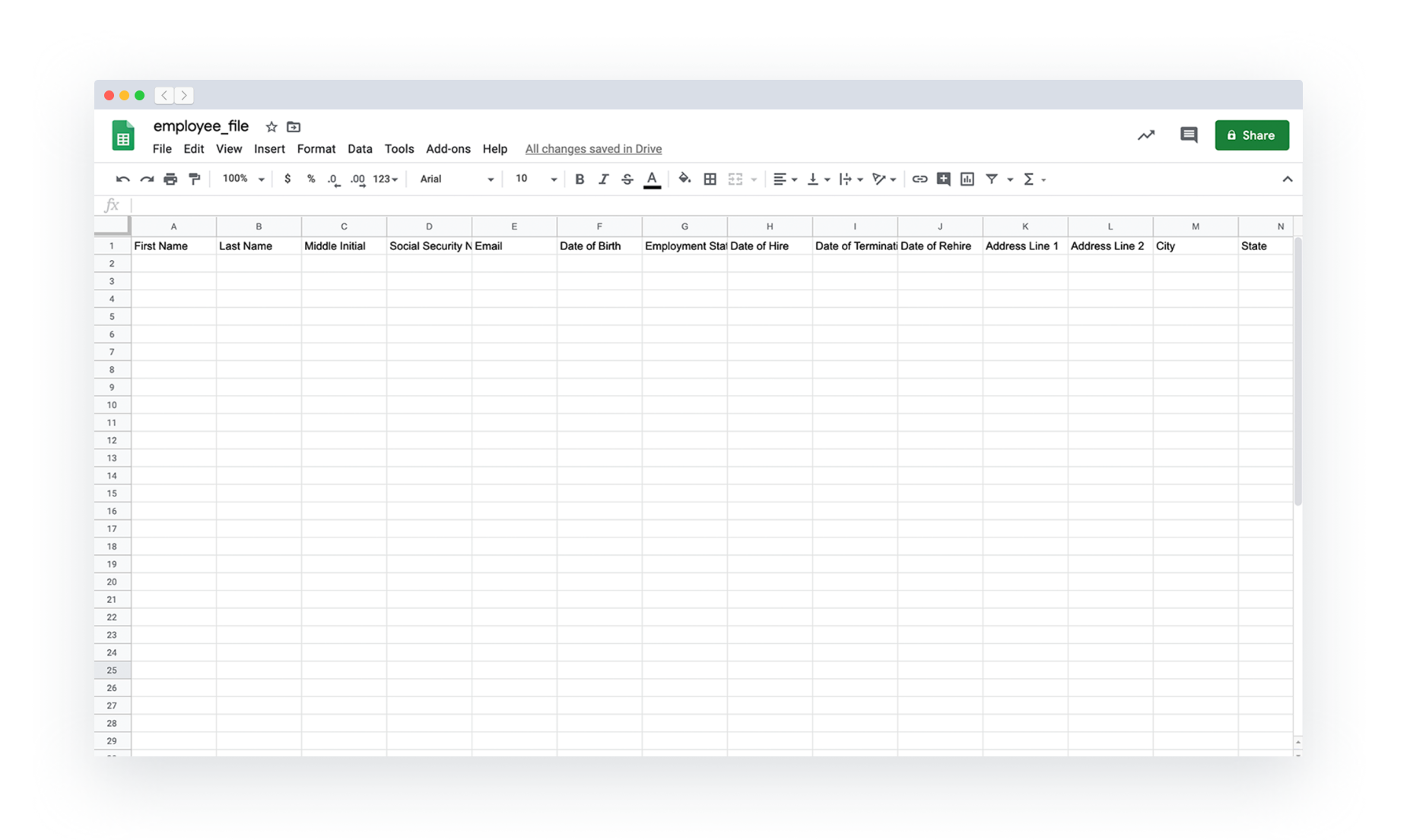Star the employee_file spreadsheet
1407x840 pixels.
[271, 126]
